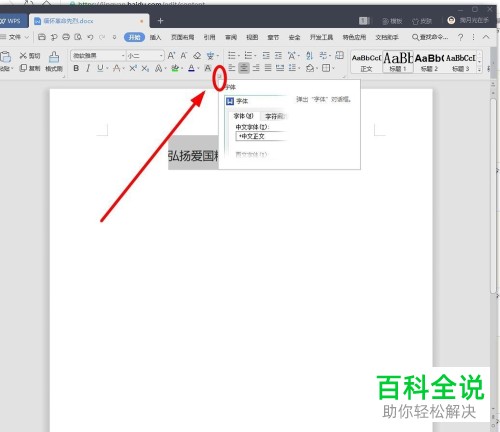
Task: Click the borders icon in paragraph group
Action: pos(326,68)
